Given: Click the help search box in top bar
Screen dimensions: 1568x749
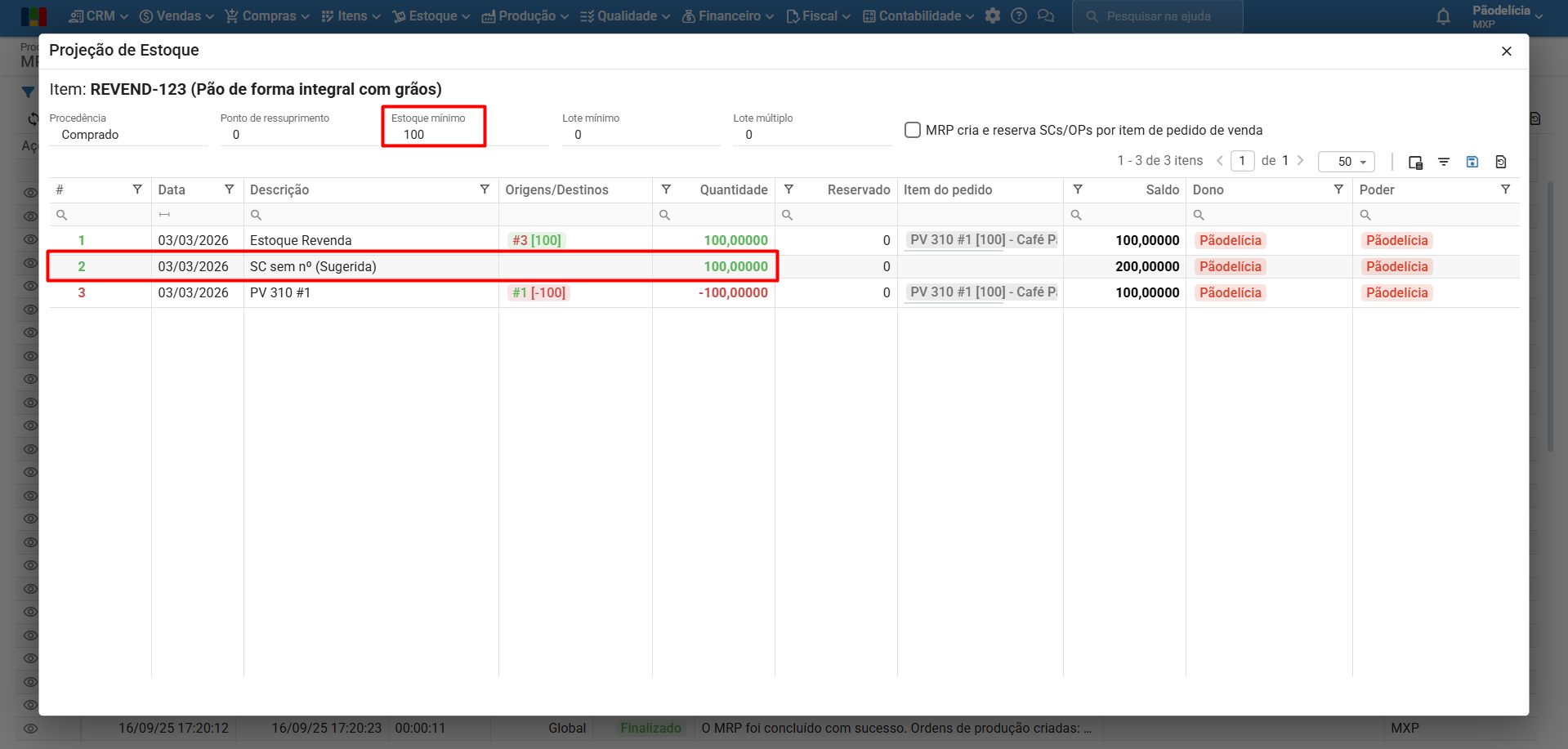Looking at the screenshot, I should pyautogui.click(x=1157, y=16).
